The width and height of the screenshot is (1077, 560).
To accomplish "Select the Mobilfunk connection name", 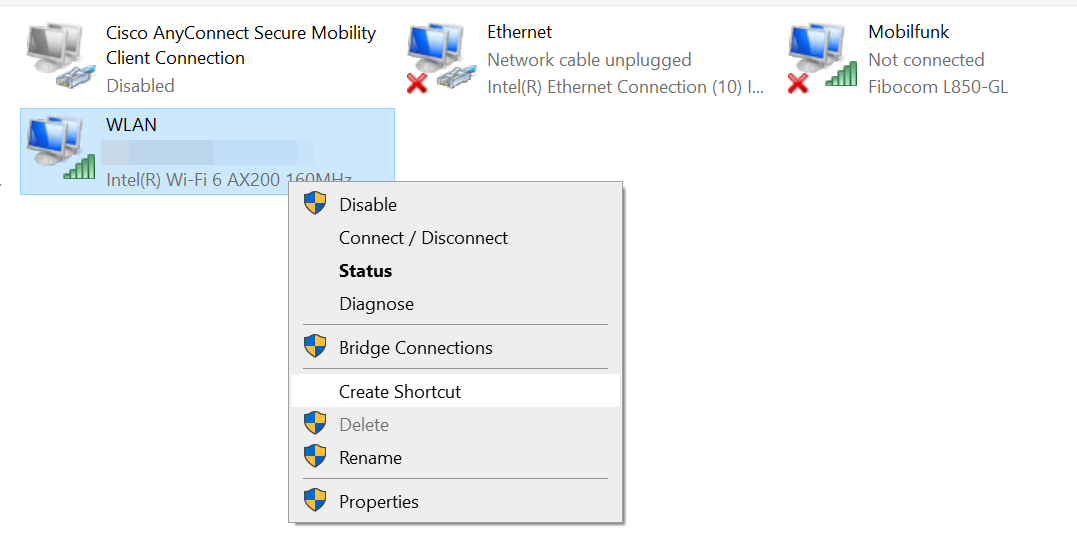I will (x=908, y=33).
